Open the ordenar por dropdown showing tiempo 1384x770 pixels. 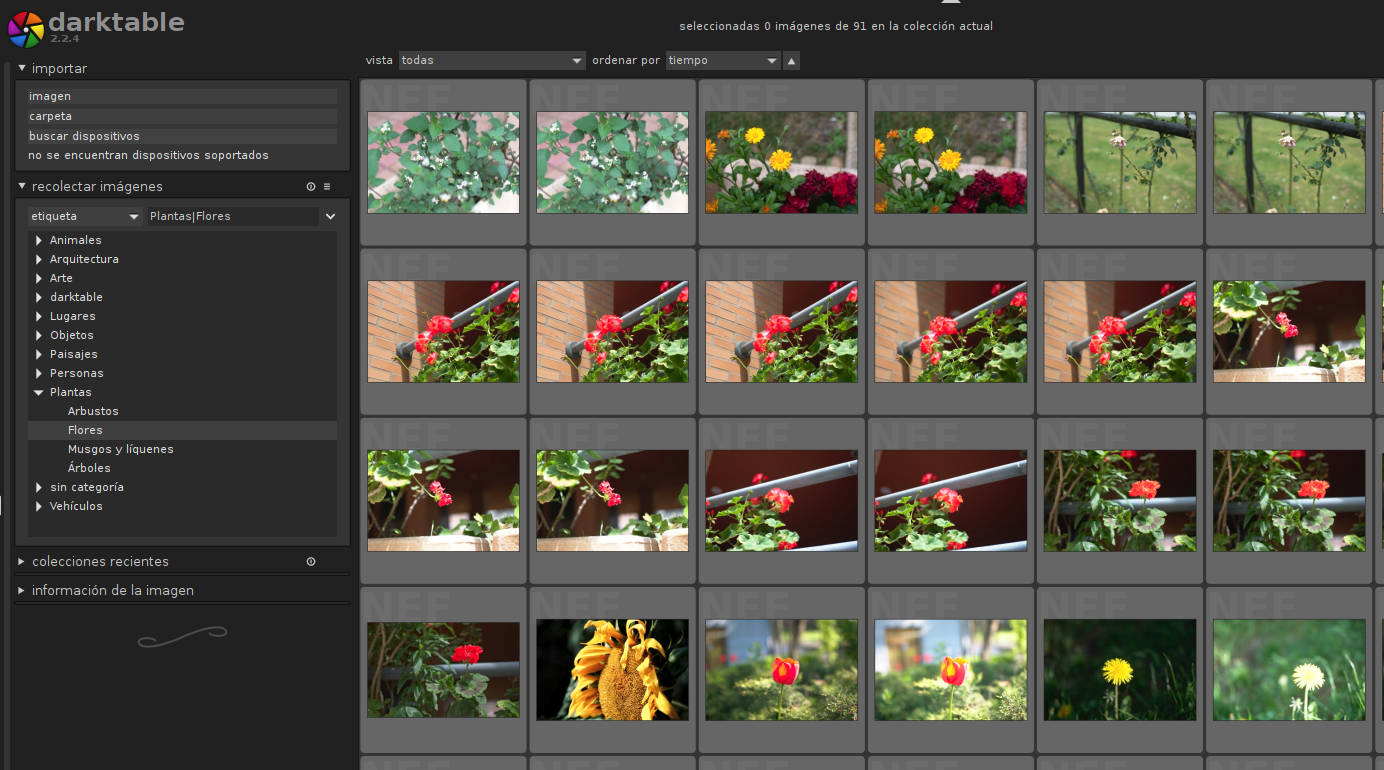[x=723, y=61]
